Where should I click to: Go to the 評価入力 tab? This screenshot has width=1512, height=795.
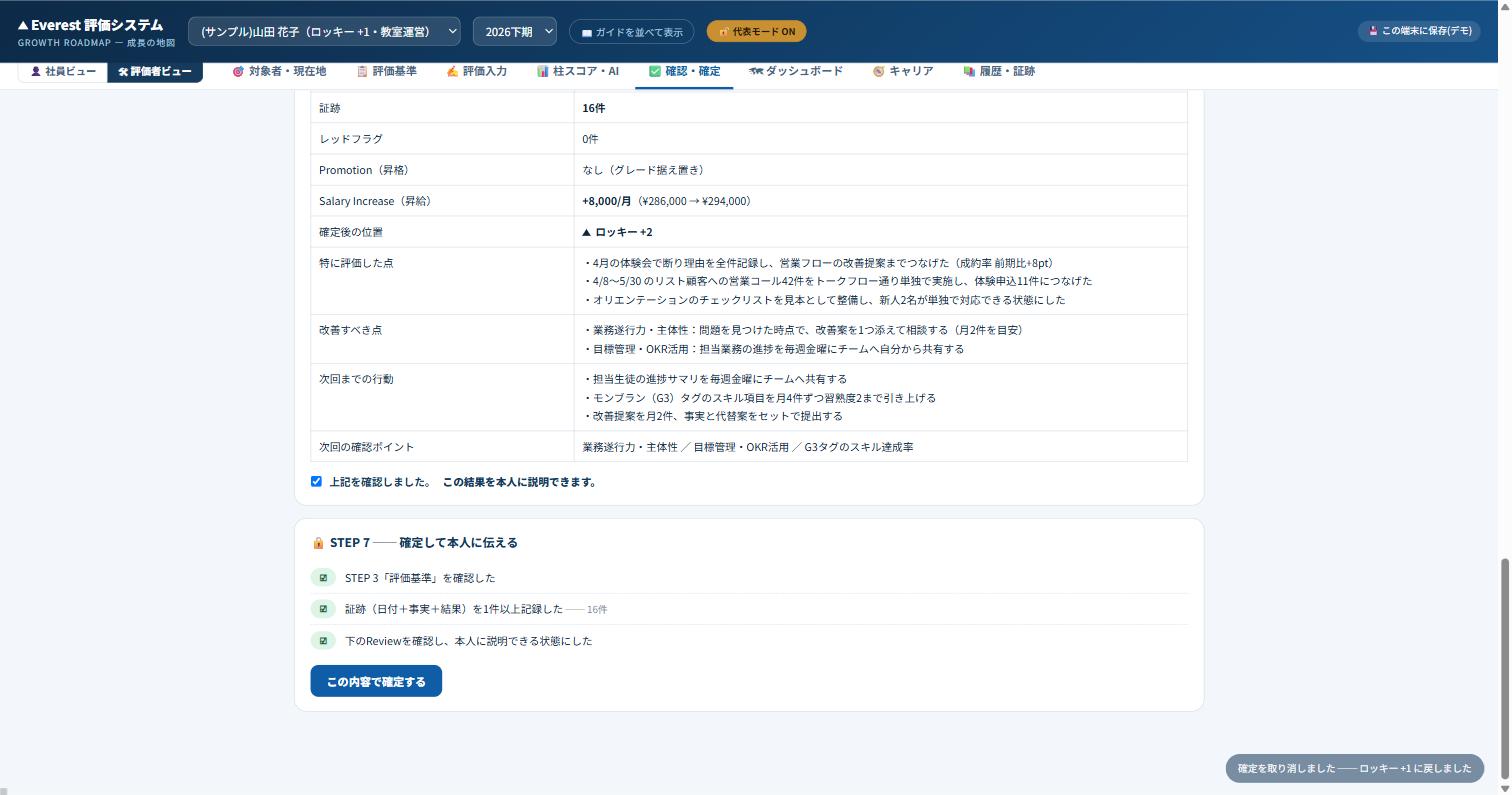pos(477,71)
